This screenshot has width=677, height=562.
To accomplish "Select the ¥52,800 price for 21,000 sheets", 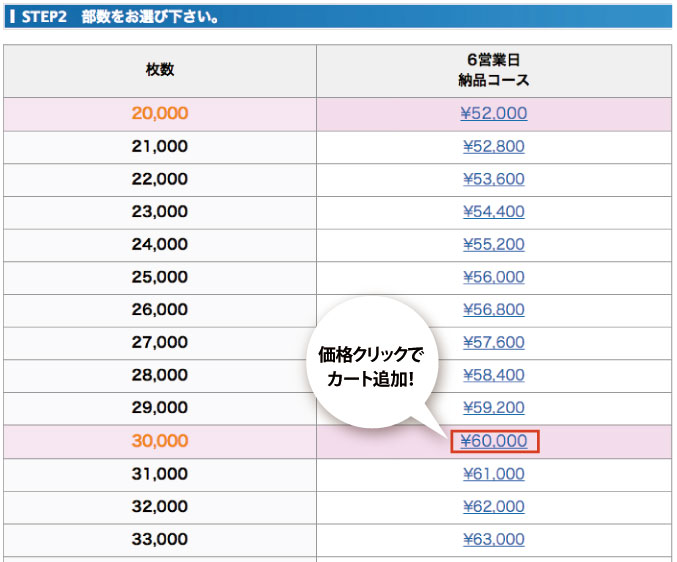I will 494,146.
